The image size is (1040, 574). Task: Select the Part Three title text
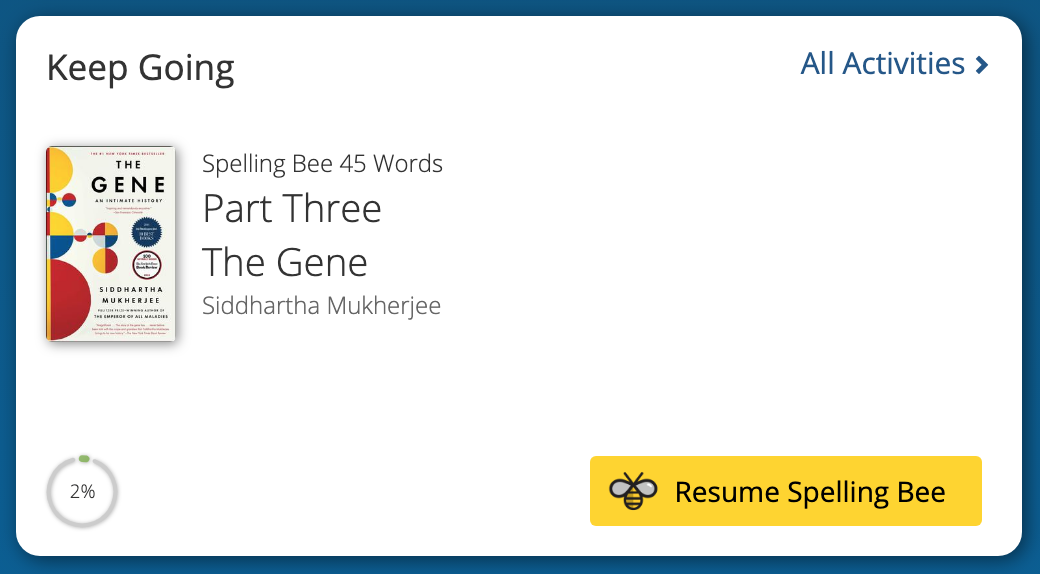coord(292,209)
